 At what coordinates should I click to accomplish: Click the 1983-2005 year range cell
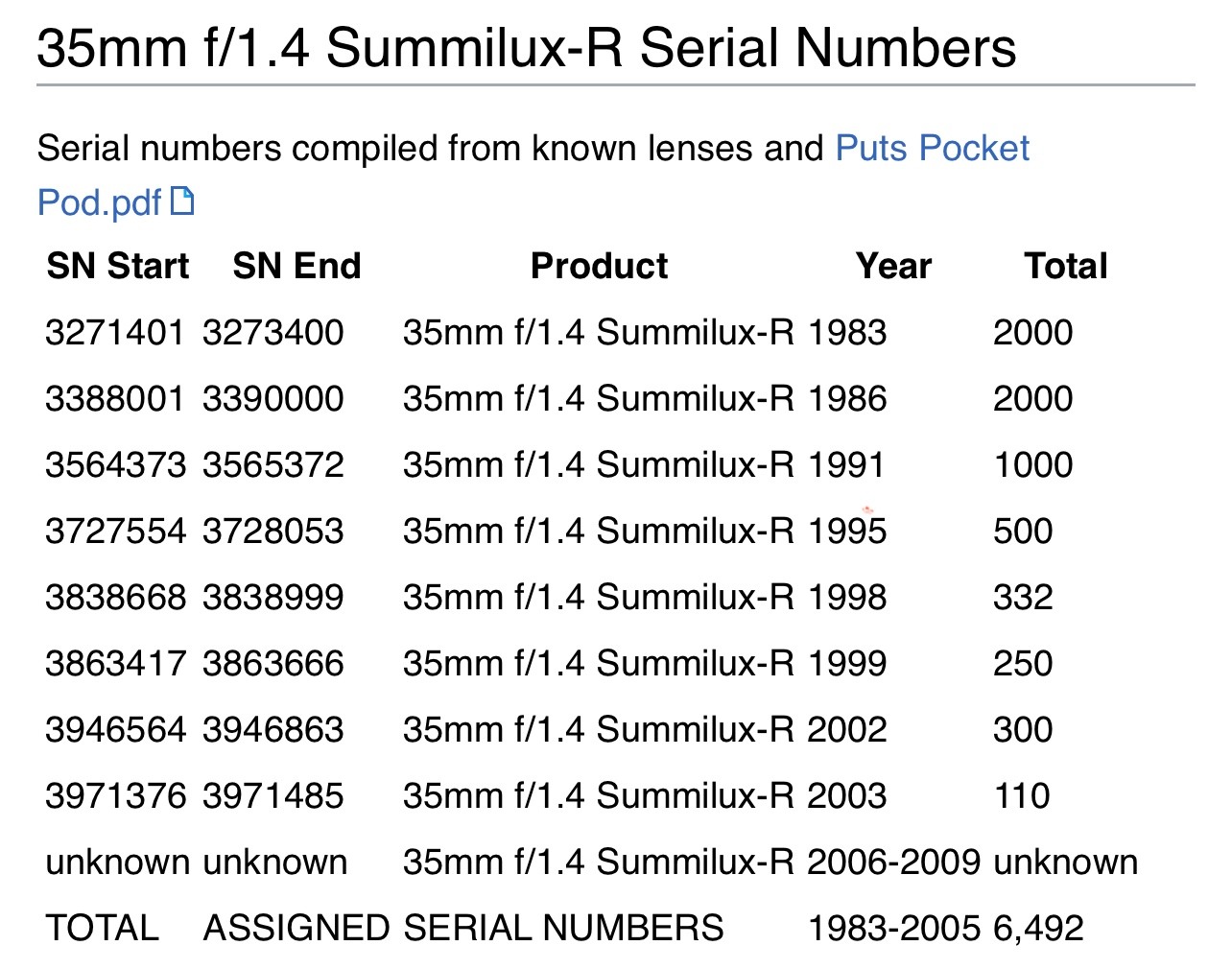tap(893, 929)
